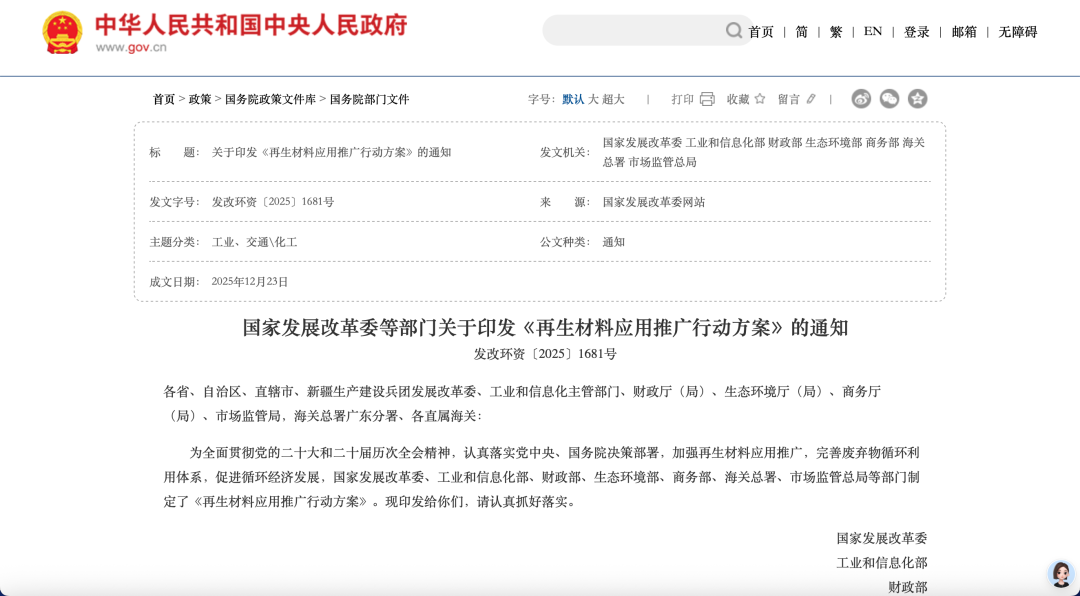Click the 主题分类 label
This screenshot has height=596, width=1080.
pos(174,242)
